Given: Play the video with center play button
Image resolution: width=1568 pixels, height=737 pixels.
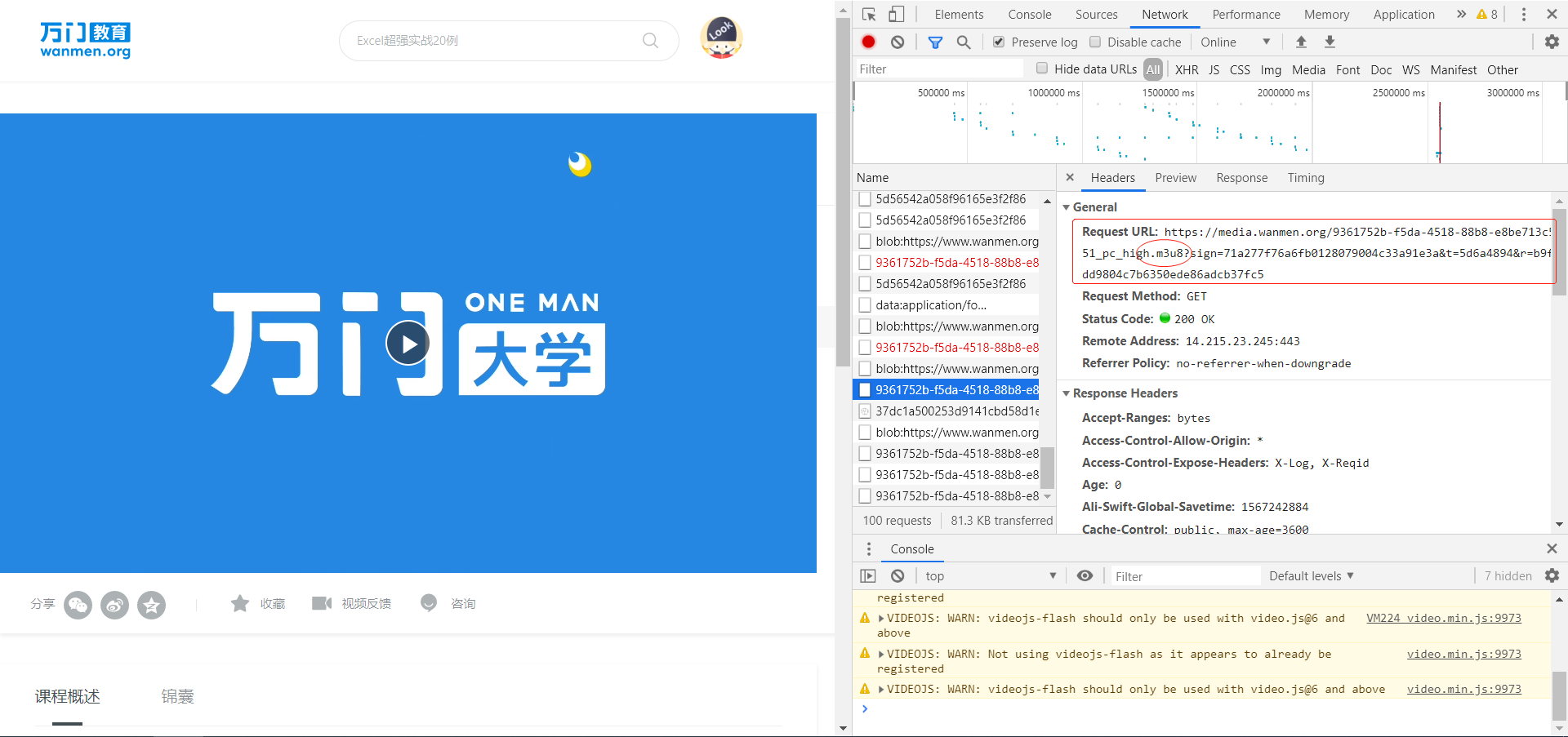Looking at the screenshot, I should click(408, 344).
